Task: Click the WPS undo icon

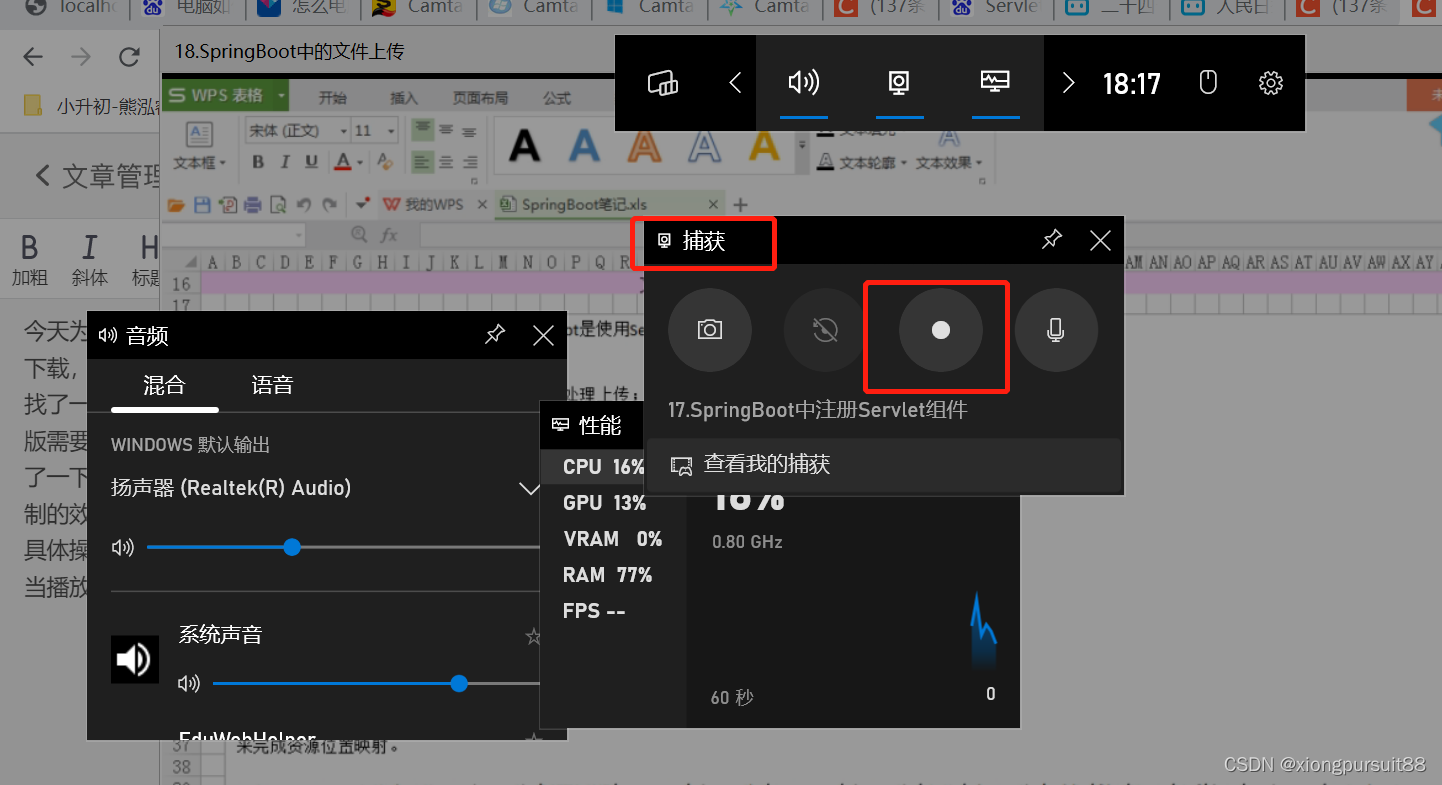Action: pyautogui.click(x=304, y=205)
